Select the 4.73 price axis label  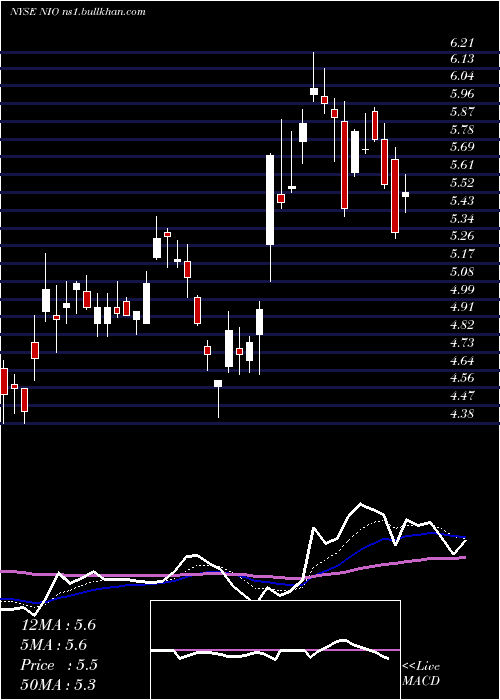[x=462, y=342]
